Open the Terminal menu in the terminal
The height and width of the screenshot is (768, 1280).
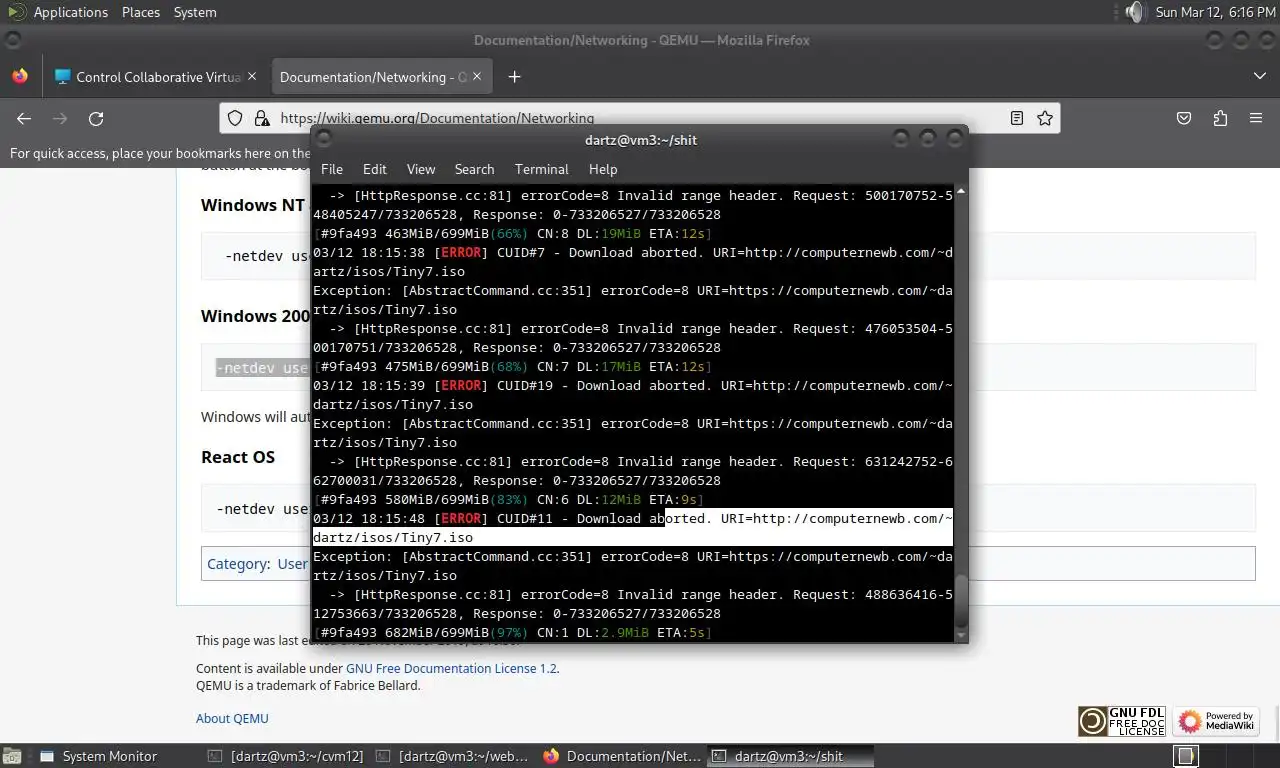coord(541,169)
